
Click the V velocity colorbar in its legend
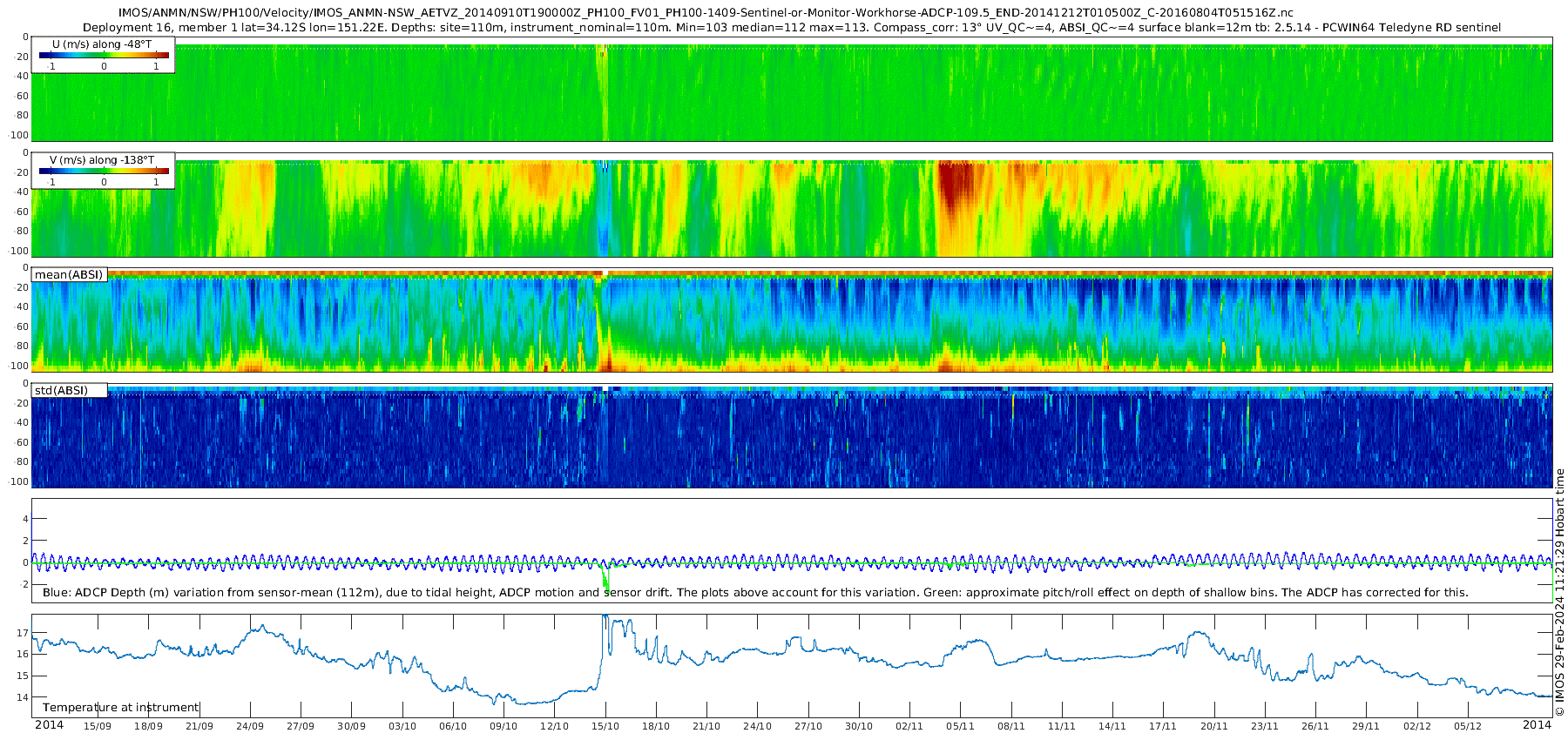pos(104,171)
